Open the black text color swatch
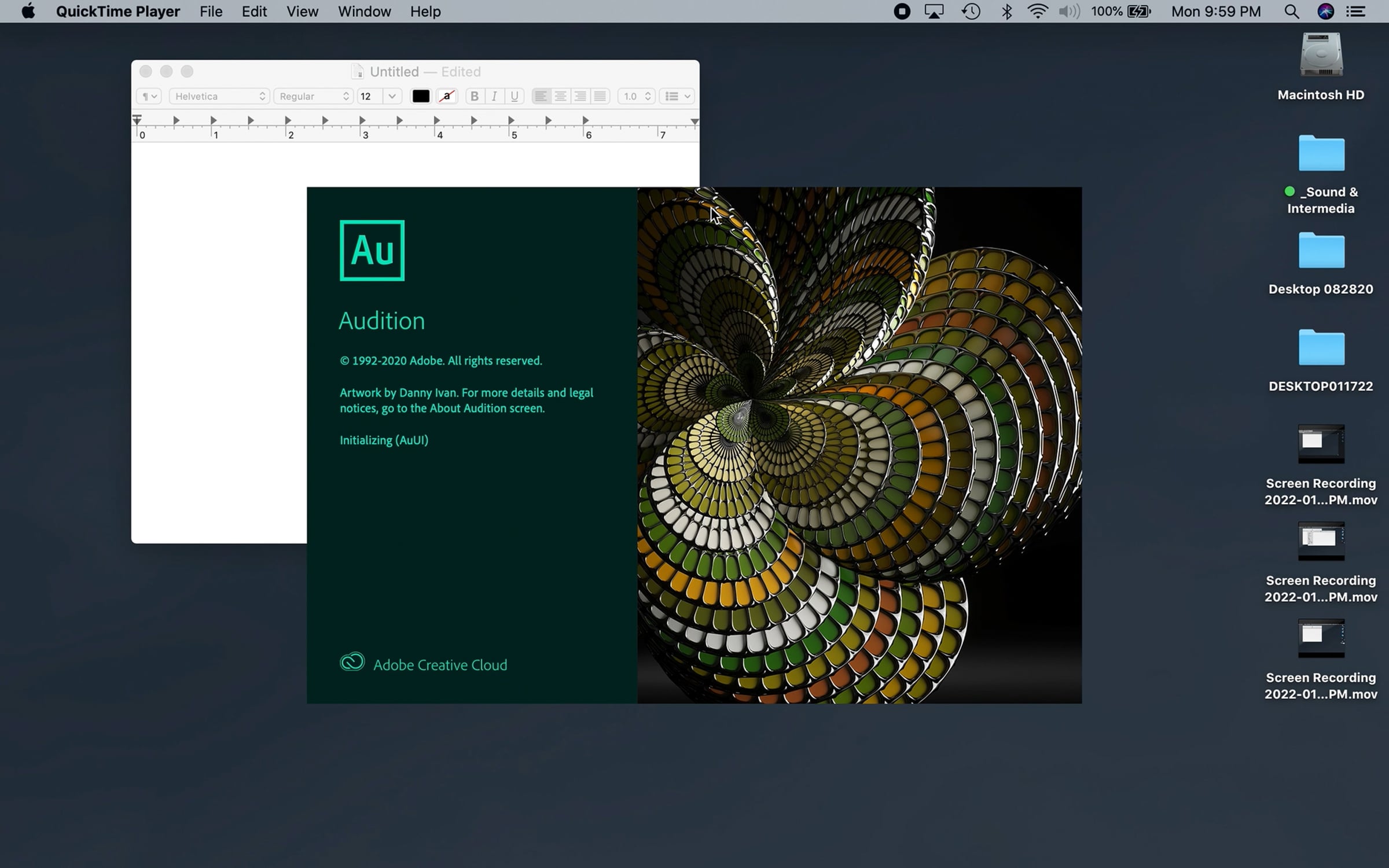The image size is (1389, 868). 421,96
